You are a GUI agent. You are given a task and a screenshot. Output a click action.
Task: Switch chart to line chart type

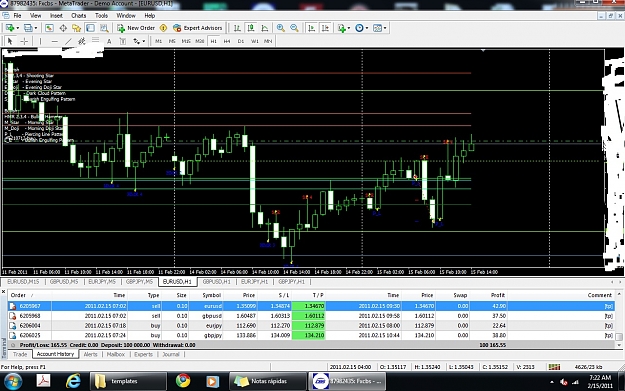tap(265, 28)
